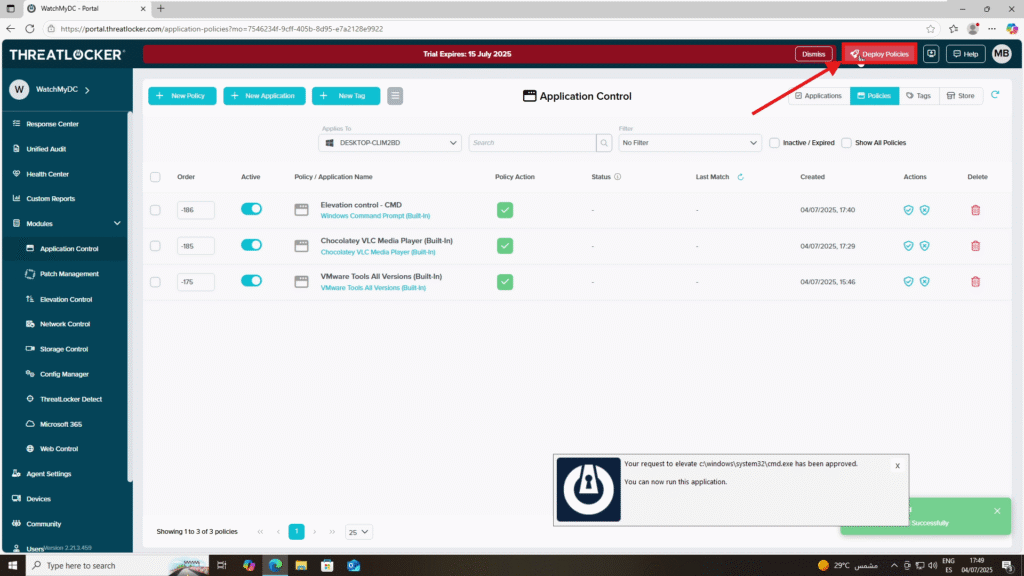Open Elevation Control in sidebar
The image size is (1024, 576).
tap(65, 299)
